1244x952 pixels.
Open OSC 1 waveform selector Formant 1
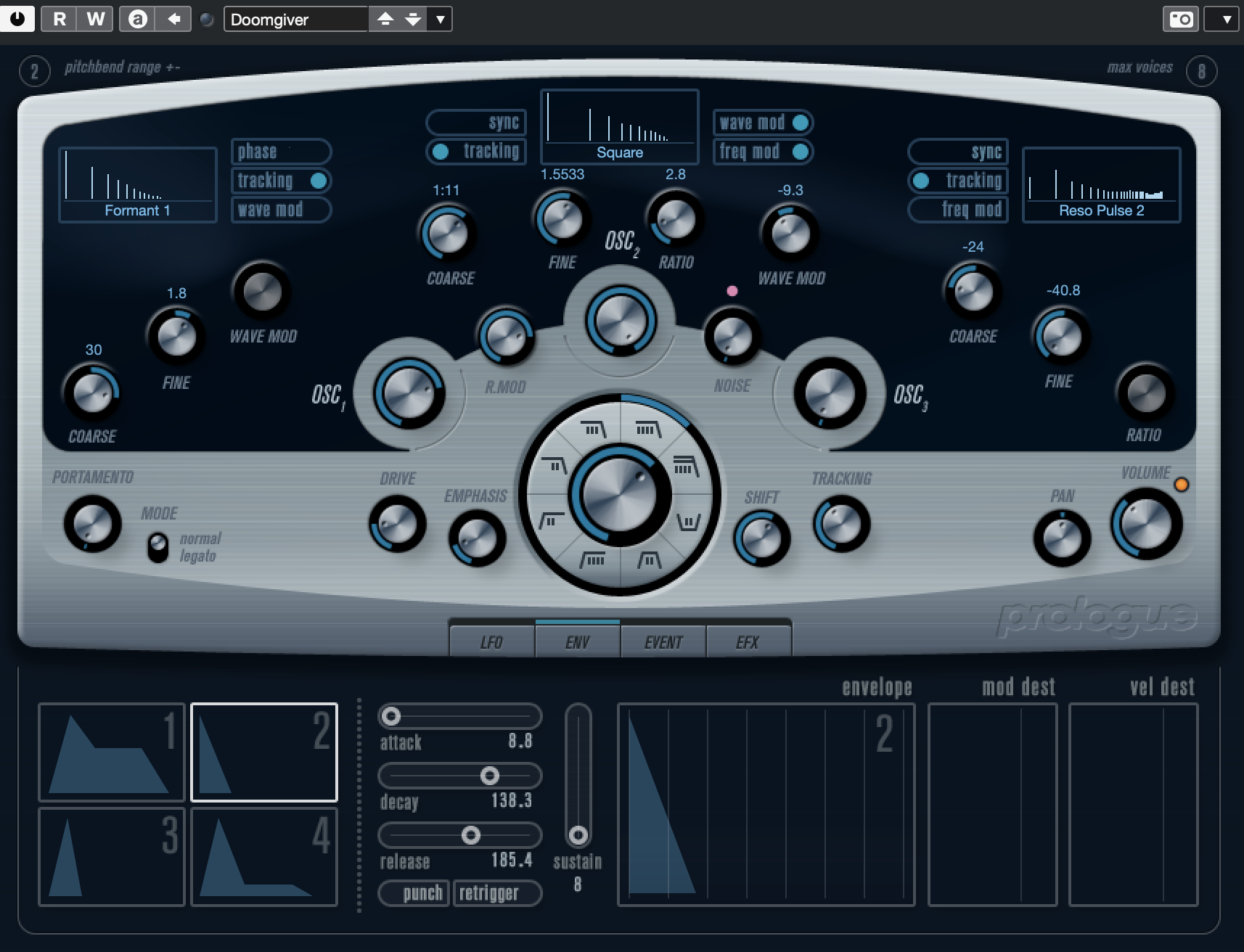138,184
